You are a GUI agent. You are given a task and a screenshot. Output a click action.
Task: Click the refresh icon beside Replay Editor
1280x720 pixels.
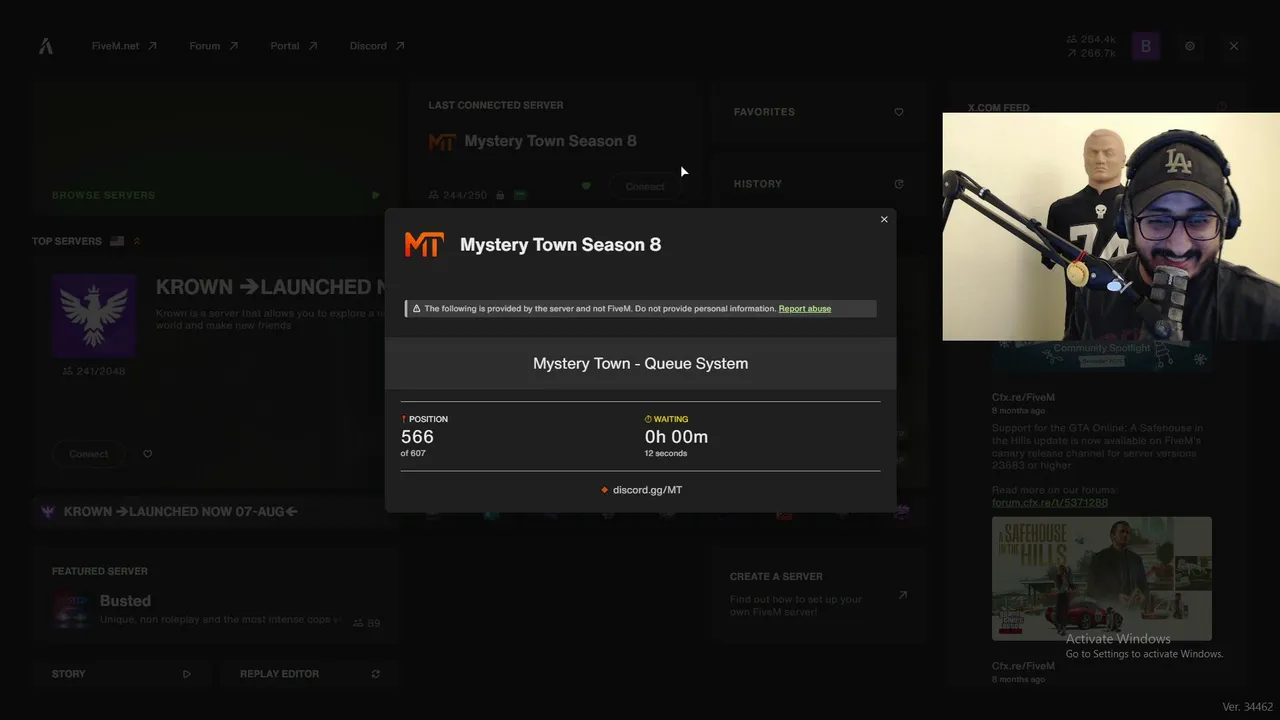pyautogui.click(x=376, y=674)
